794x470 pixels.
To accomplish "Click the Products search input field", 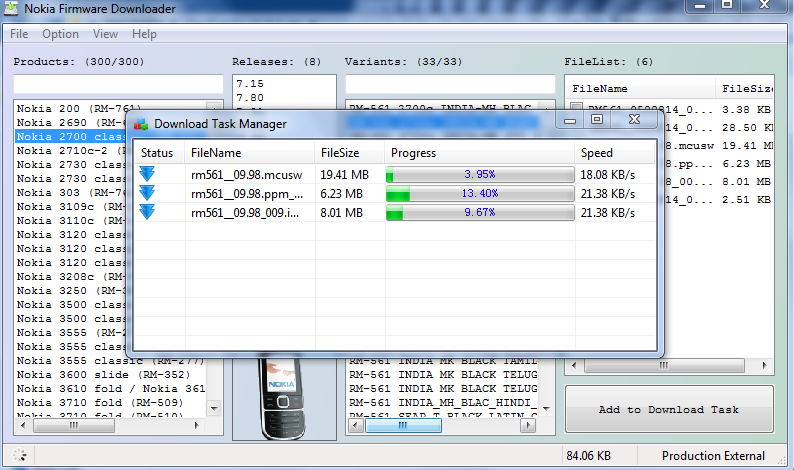I will click(118, 84).
